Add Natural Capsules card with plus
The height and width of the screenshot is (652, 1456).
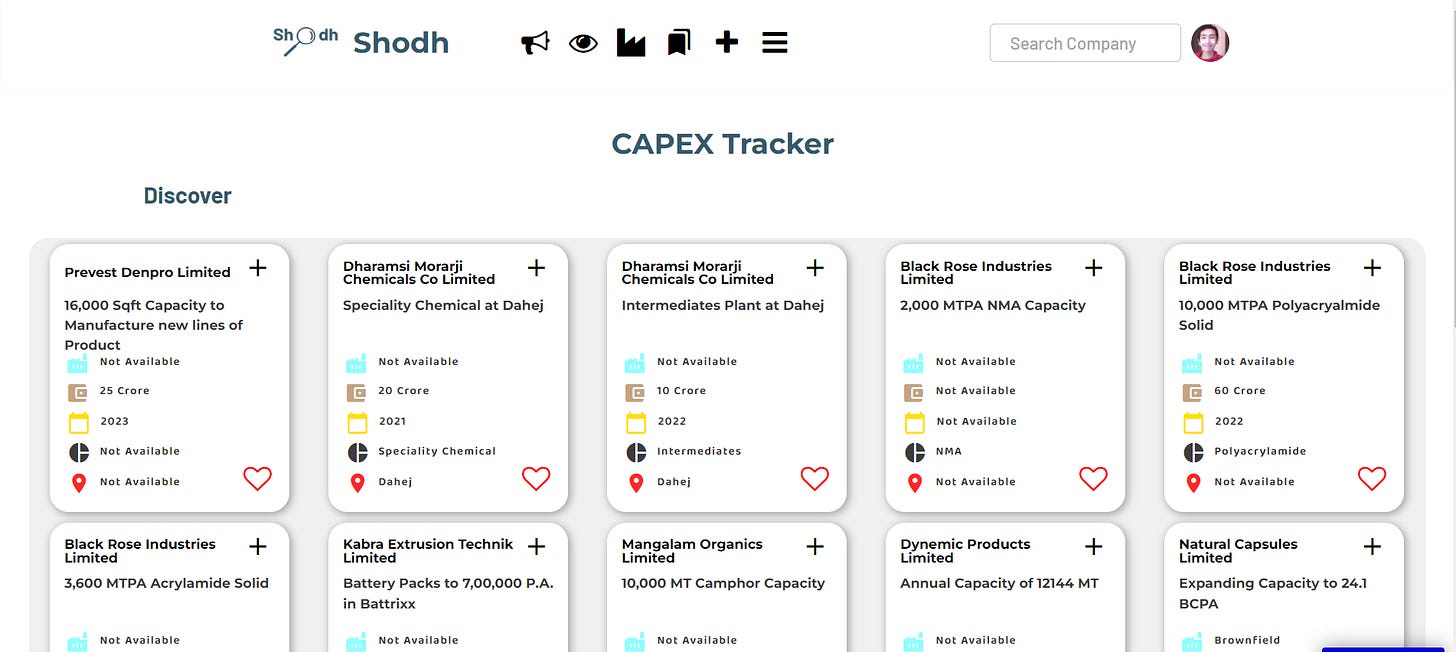pyautogui.click(x=1373, y=546)
